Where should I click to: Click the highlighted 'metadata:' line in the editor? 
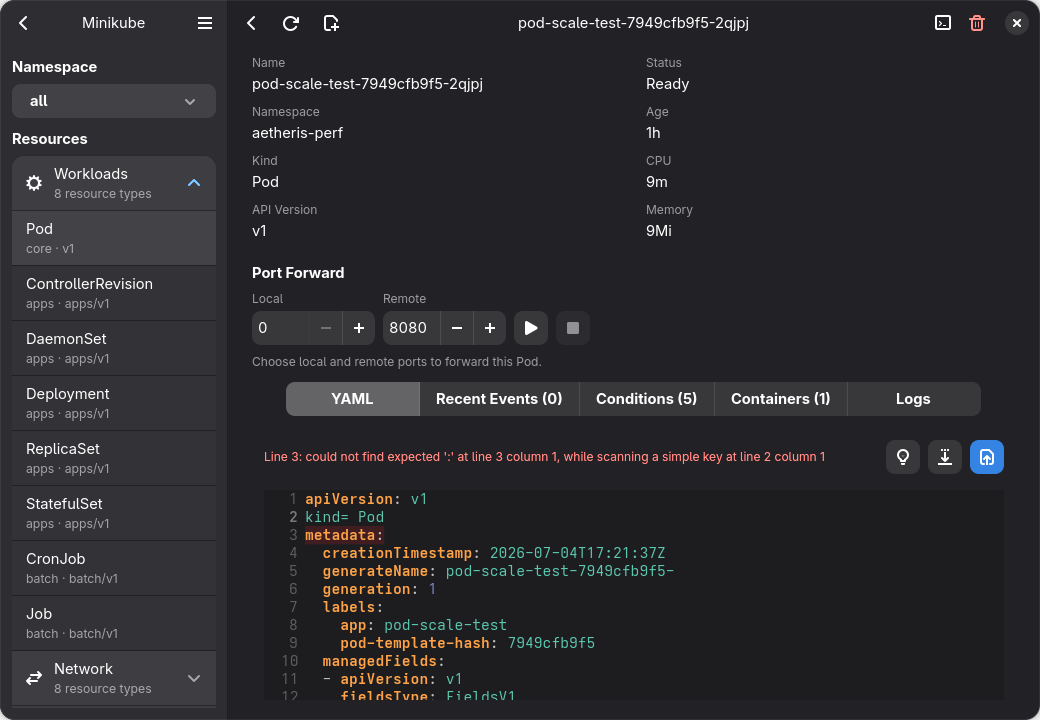[x=344, y=535]
